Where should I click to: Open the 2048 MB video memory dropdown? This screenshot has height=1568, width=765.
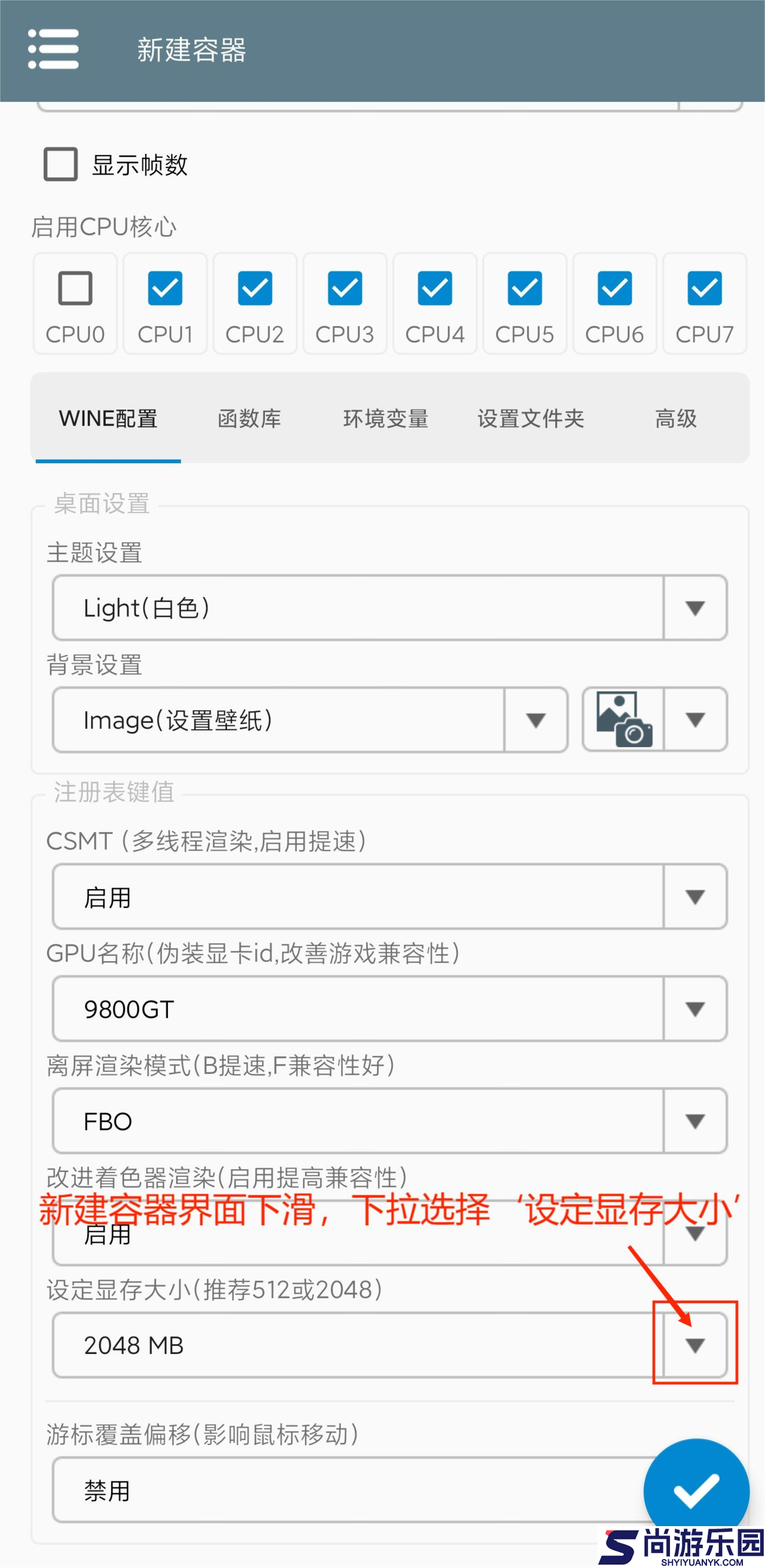click(x=694, y=1346)
